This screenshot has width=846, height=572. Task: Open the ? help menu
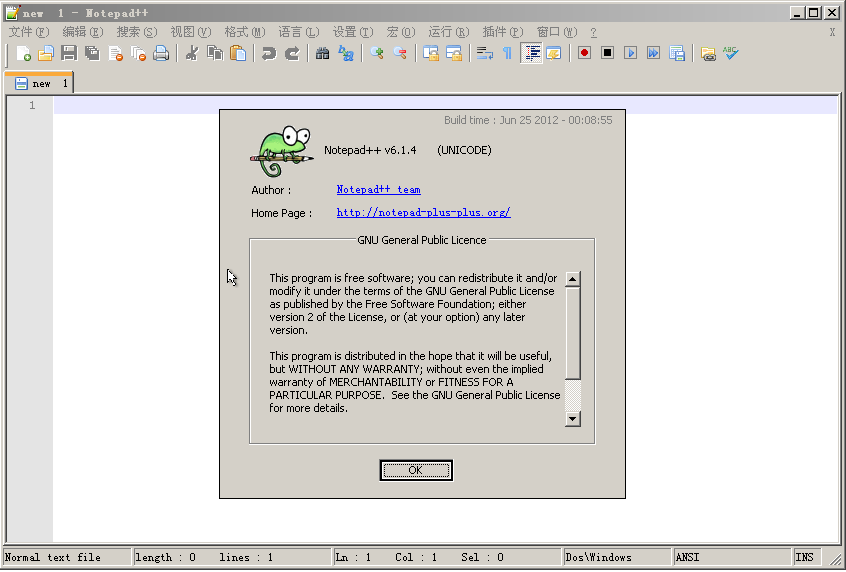click(593, 32)
